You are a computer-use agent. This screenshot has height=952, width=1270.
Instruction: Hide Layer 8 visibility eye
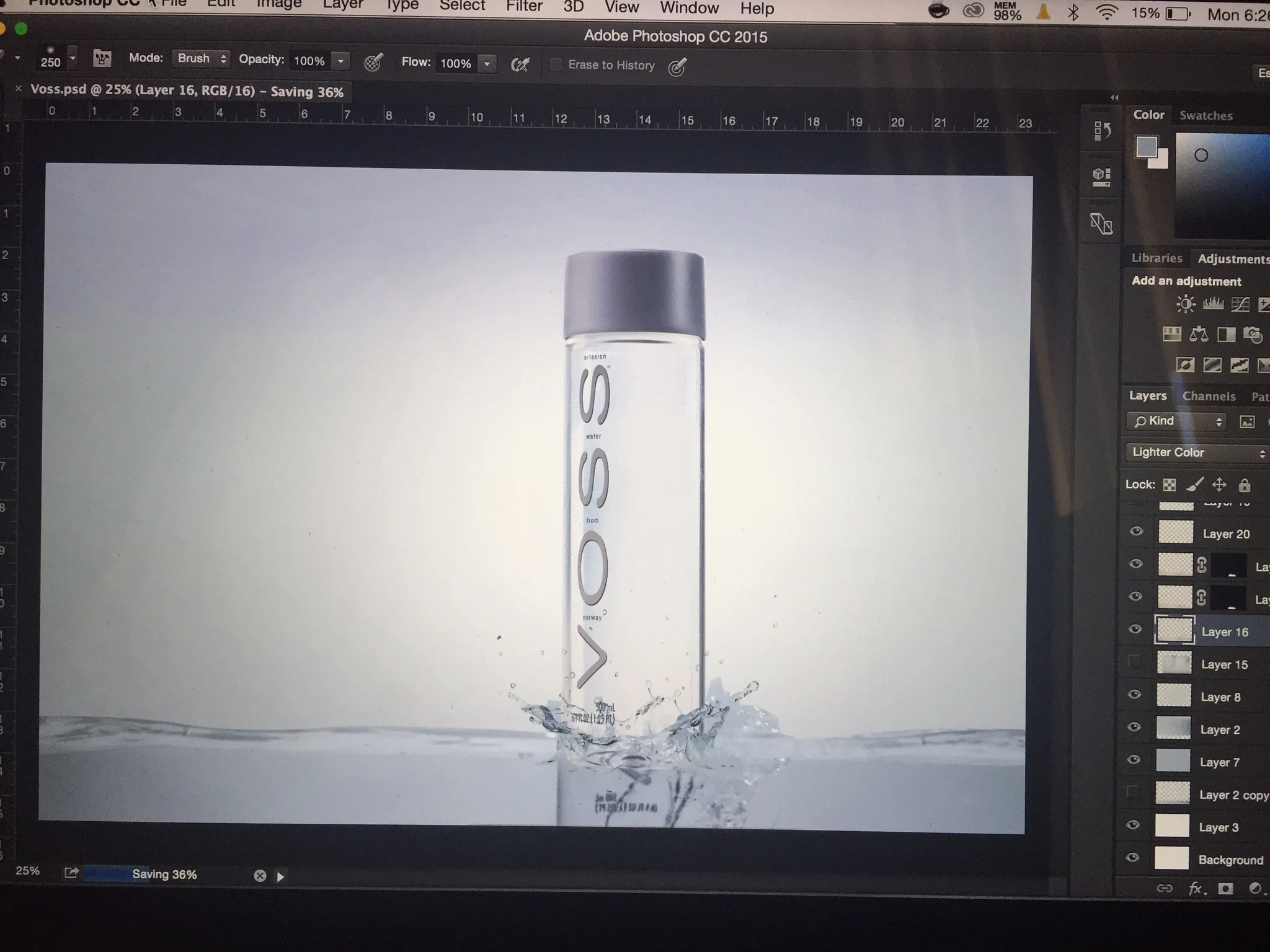click(x=1134, y=694)
